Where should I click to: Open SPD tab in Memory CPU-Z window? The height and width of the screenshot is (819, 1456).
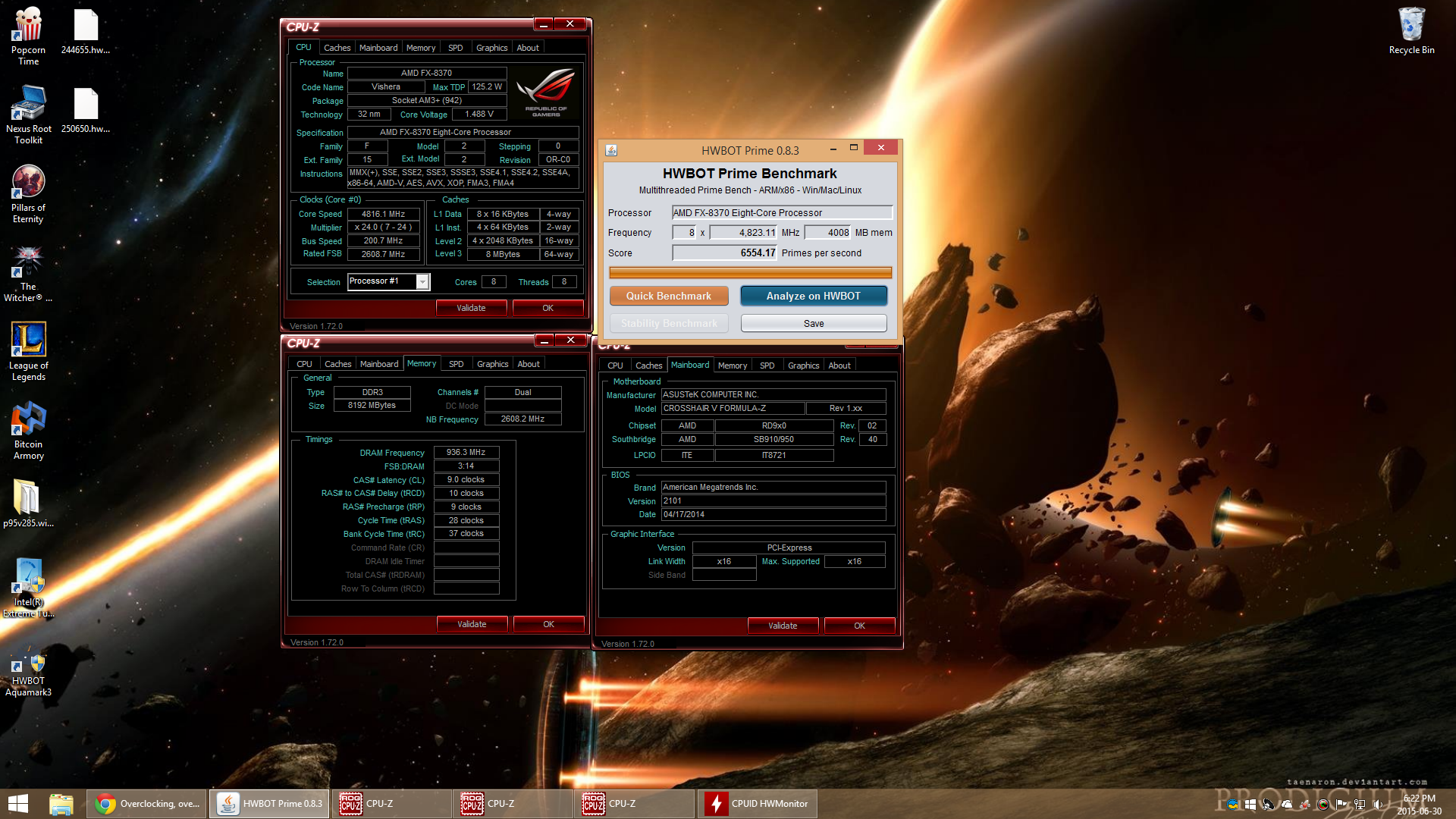[456, 364]
